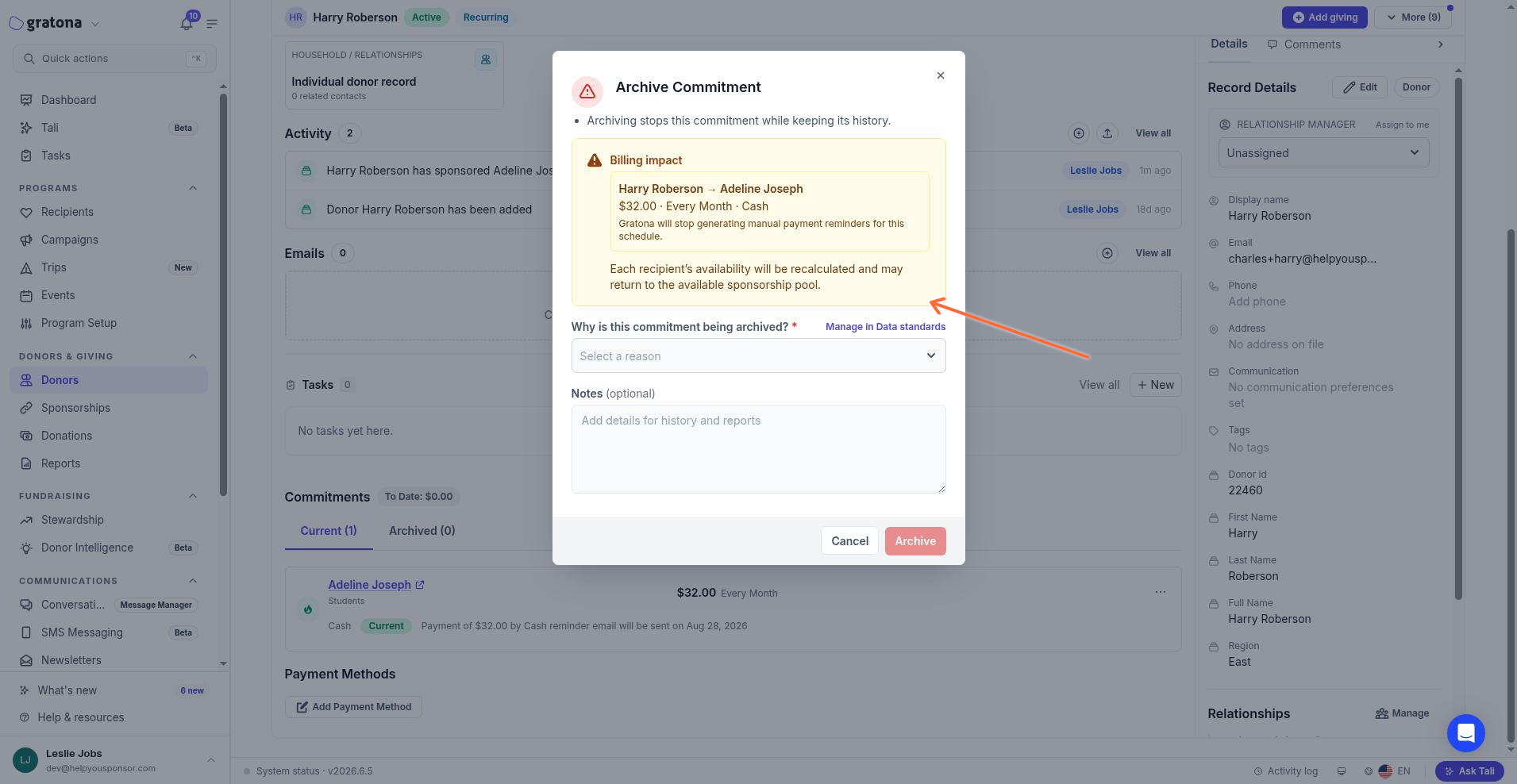This screenshot has height=784, width=1517.
Task: Click Add Payment Method button
Action: [x=353, y=707]
